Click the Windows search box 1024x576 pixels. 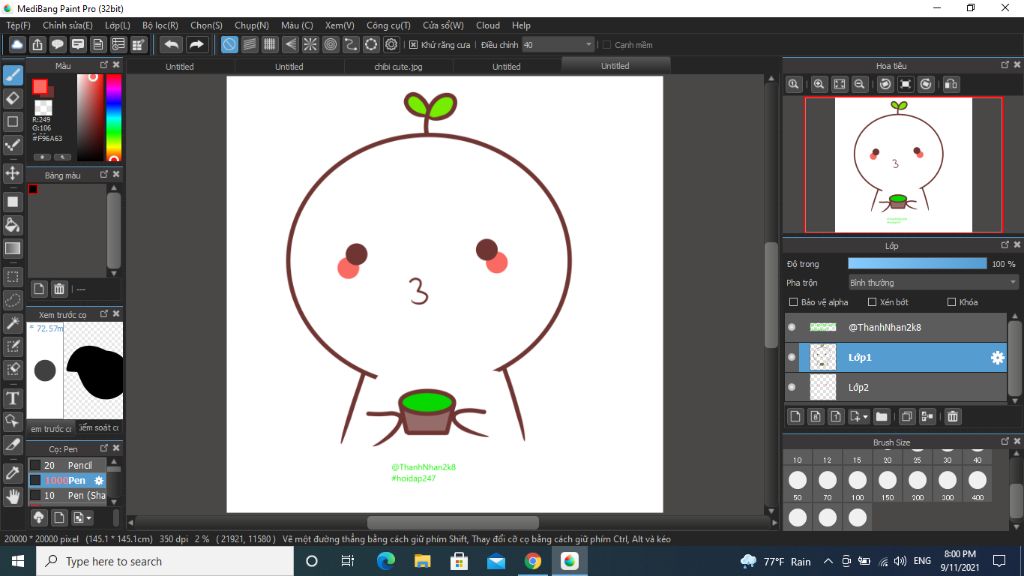[x=165, y=561]
